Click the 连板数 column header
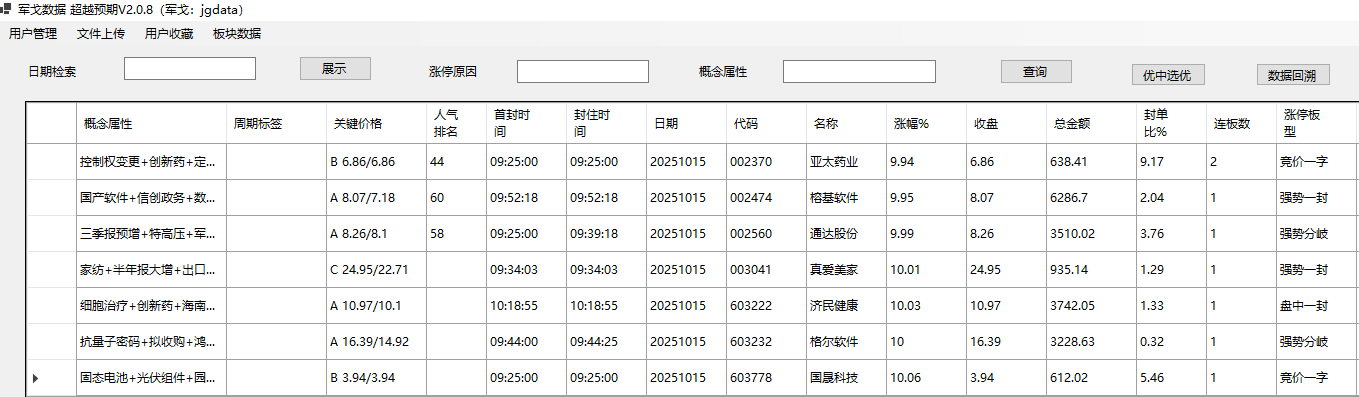This screenshot has height=397, width=1359. pyautogui.click(x=1242, y=124)
